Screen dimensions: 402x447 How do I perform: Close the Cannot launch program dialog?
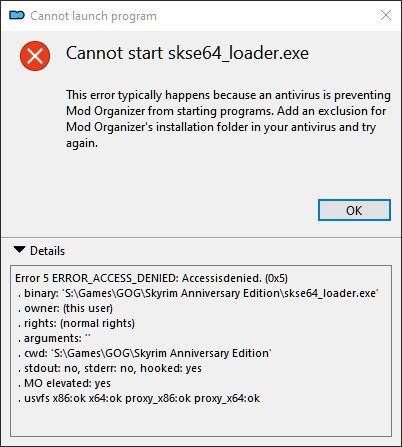[x=386, y=15]
